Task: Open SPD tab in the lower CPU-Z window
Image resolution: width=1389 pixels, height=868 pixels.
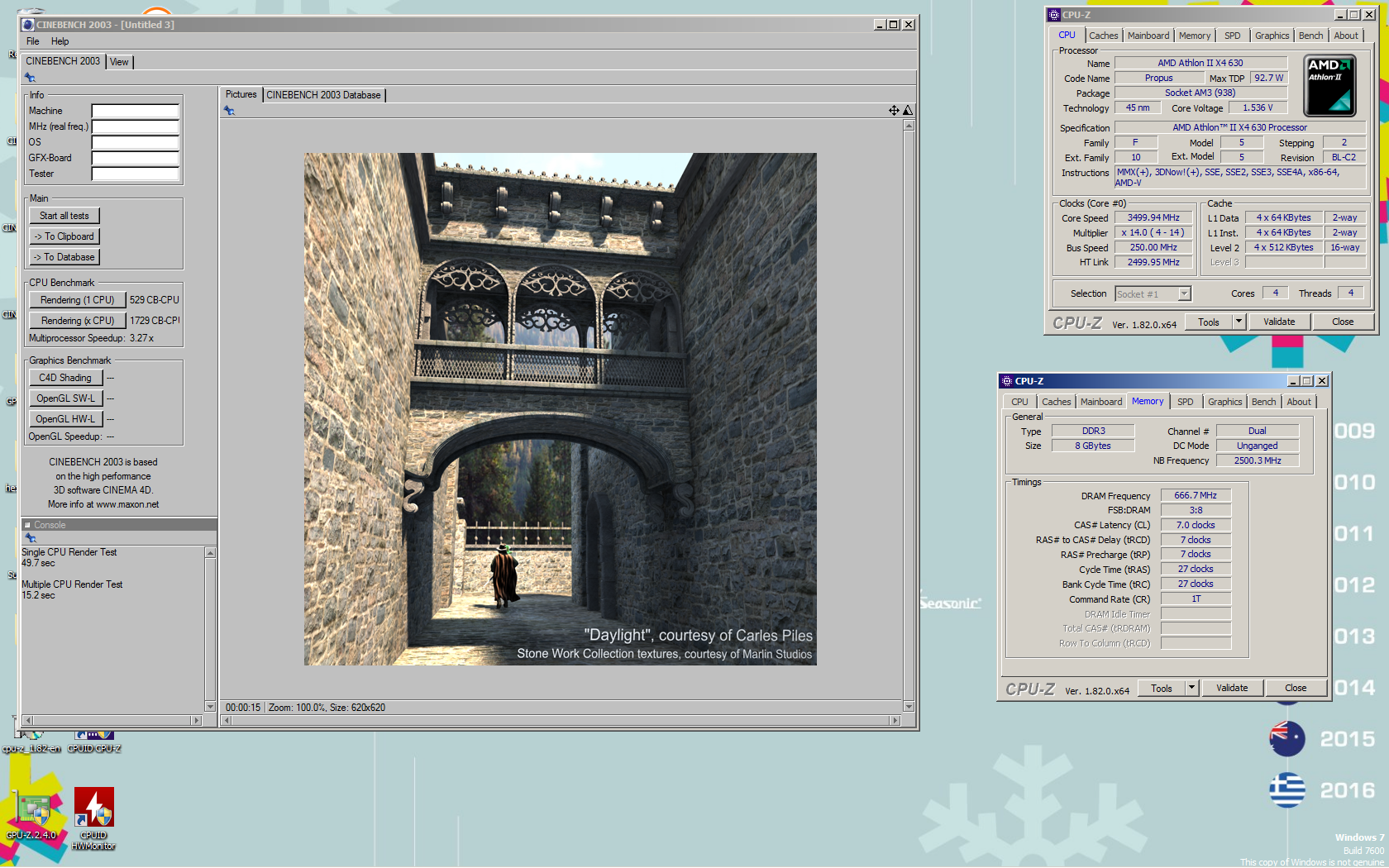Action: pyautogui.click(x=1185, y=402)
